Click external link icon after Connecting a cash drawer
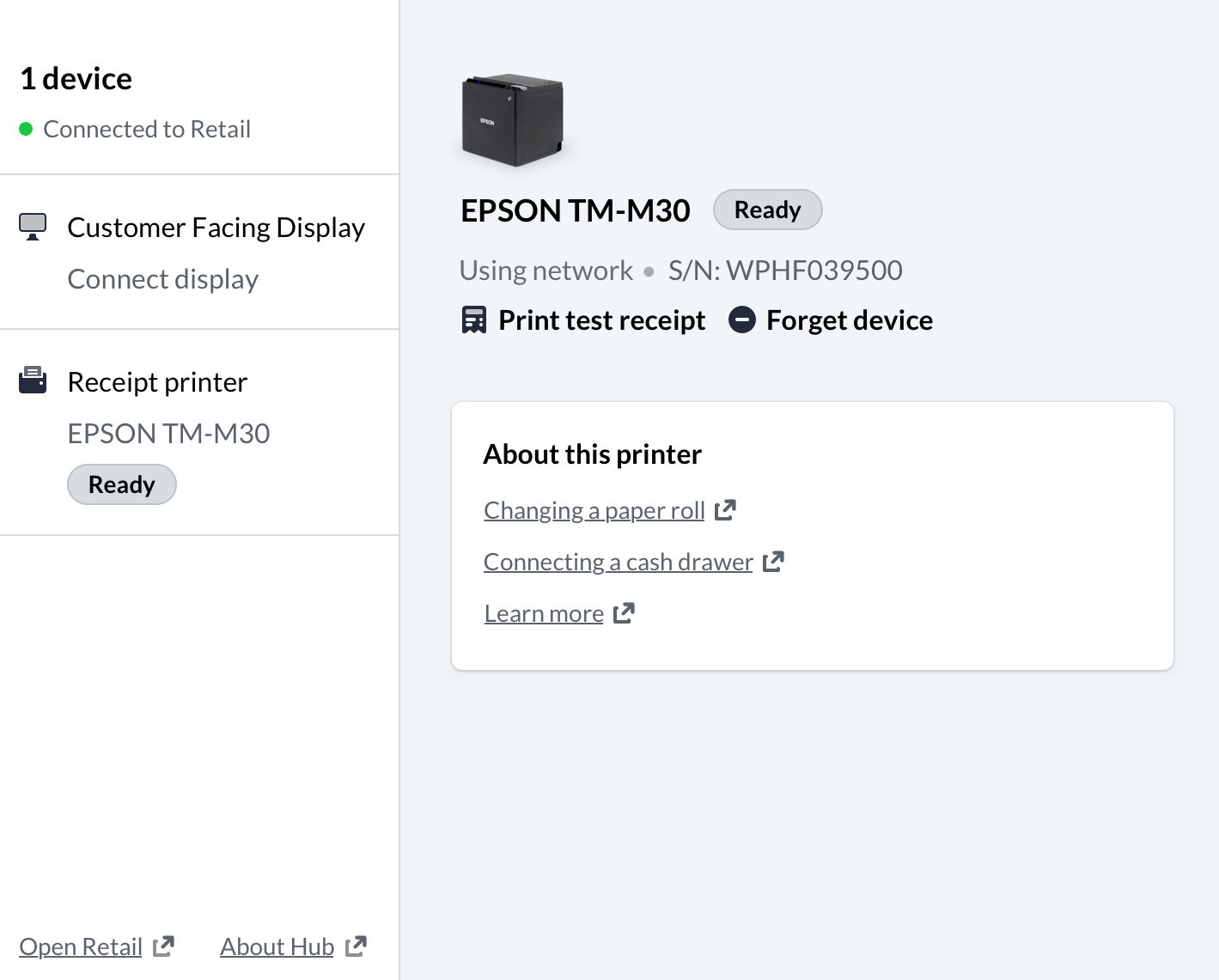 coord(774,562)
